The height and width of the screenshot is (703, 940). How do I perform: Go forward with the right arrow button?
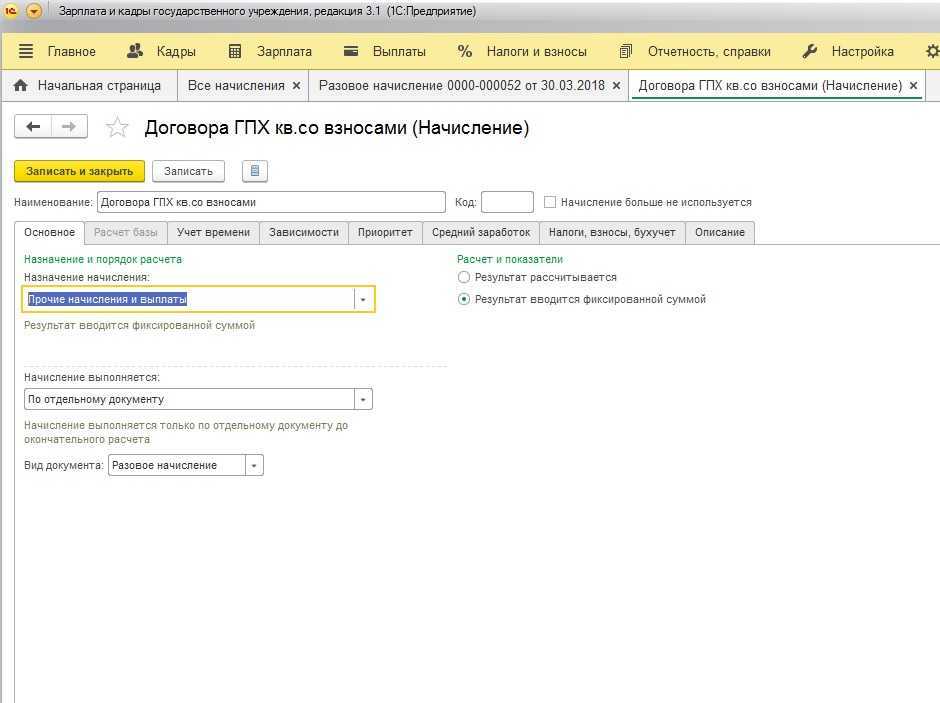tap(70, 126)
